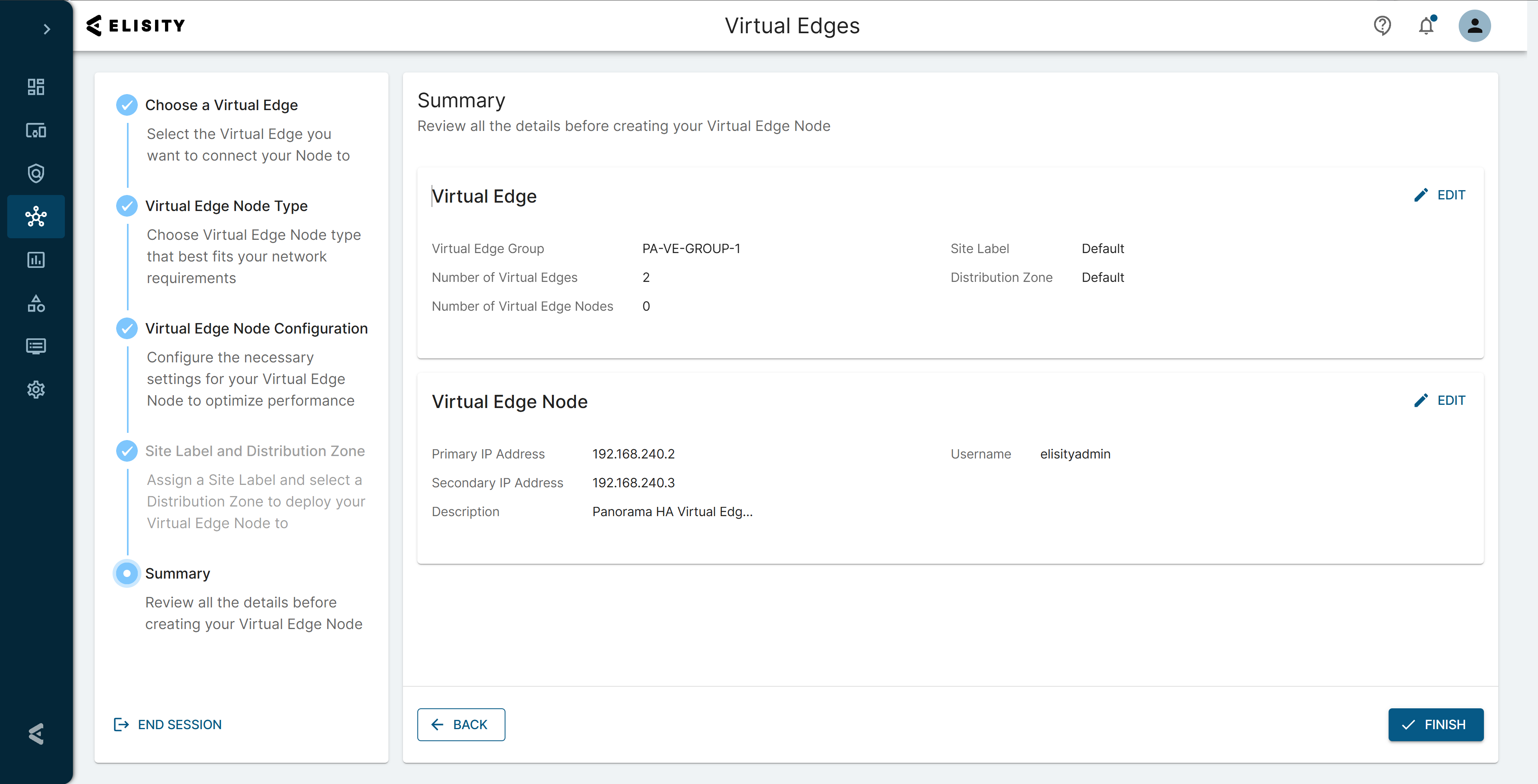Screen dimensions: 1538x784
Task: Expand the left sidebar with chevron arrow
Action: point(46,29)
